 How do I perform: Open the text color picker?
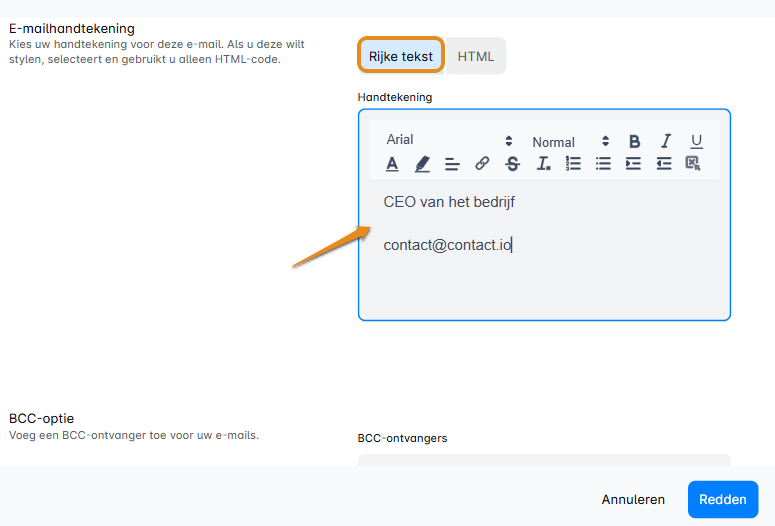(392, 164)
